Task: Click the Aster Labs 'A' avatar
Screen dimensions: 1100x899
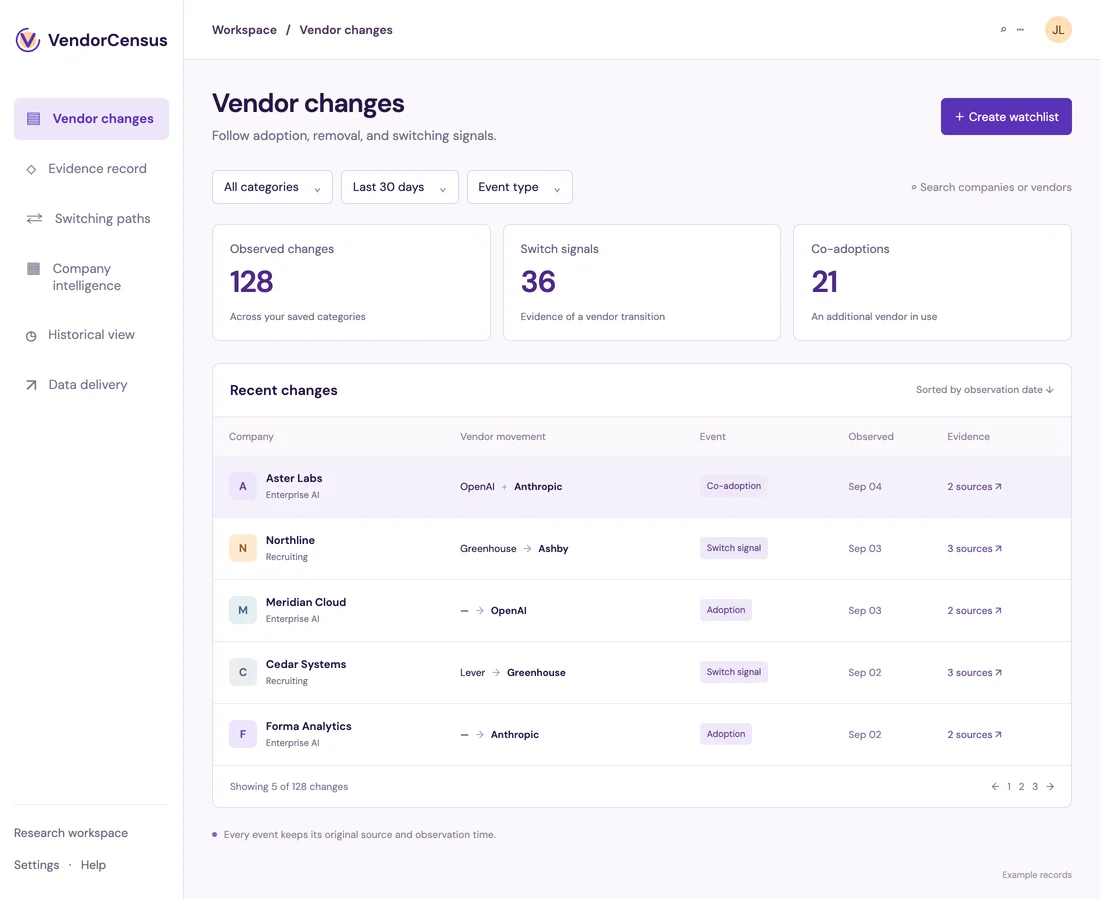Action: coord(243,486)
